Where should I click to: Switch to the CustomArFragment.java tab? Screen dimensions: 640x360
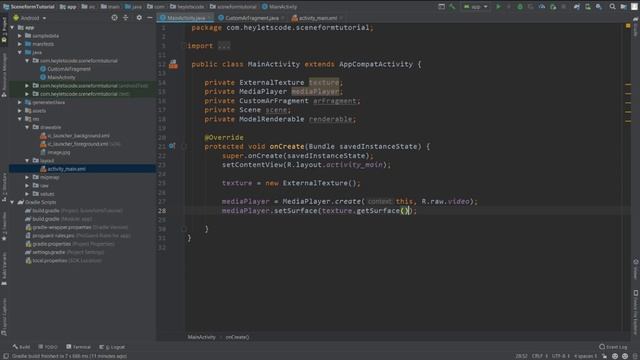(251, 18)
